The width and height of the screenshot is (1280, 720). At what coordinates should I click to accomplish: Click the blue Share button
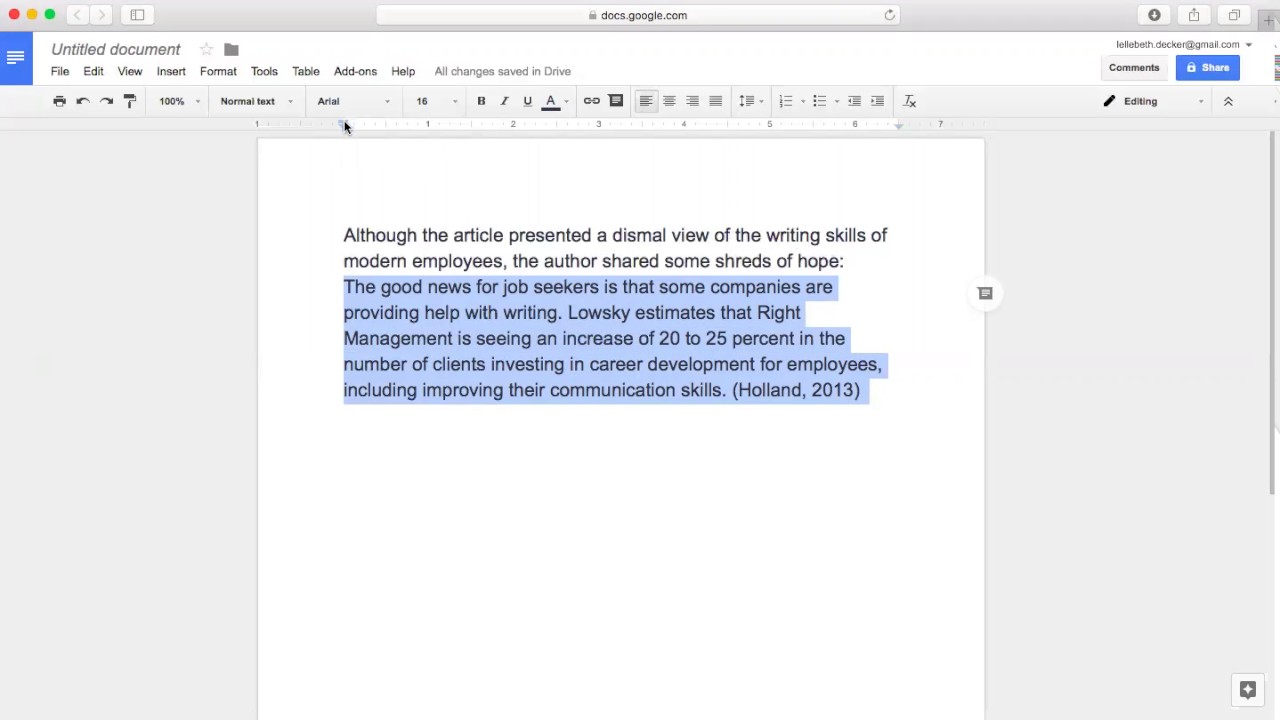1208,67
